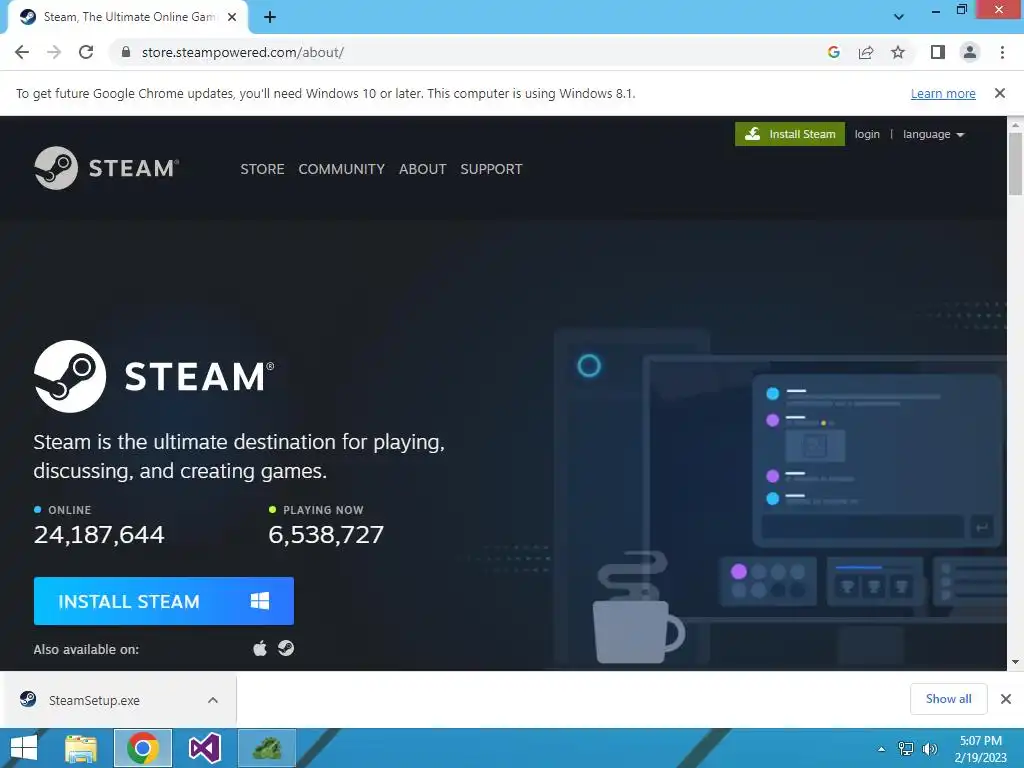The width and height of the screenshot is (1024, 768).
Task: Expand the language dropdown
Action: point(933,134)
